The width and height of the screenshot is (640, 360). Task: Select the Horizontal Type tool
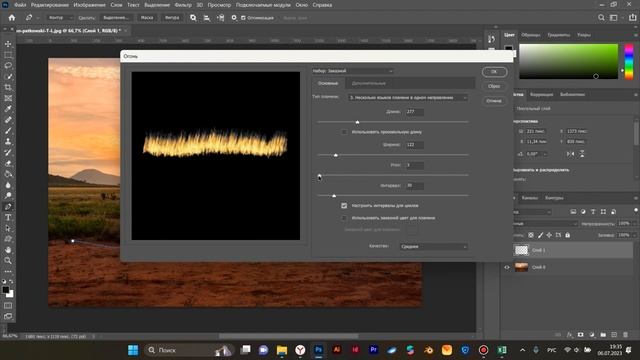coord(8,218)
